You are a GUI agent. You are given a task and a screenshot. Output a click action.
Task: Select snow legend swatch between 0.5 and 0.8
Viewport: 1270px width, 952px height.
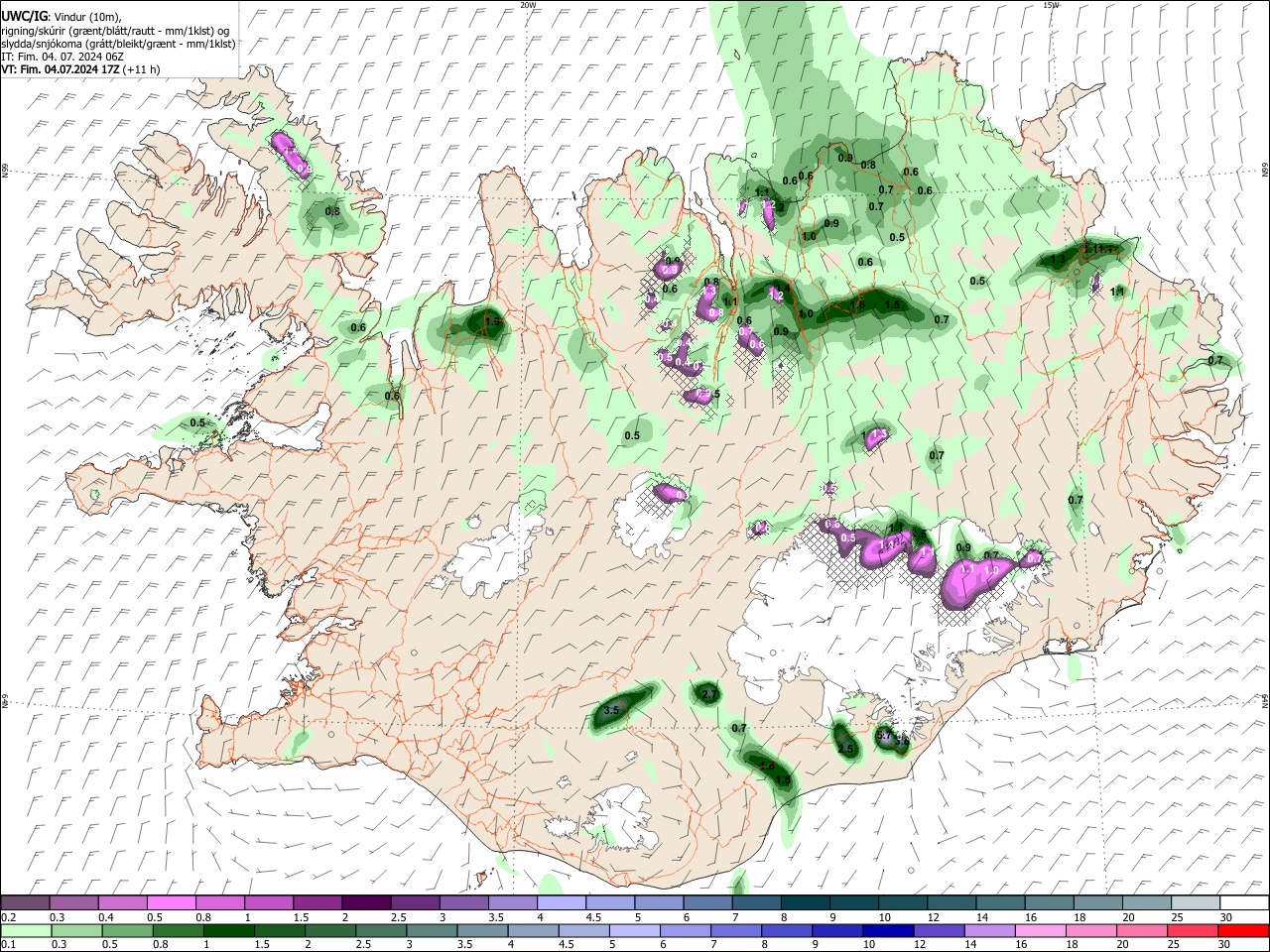(x=171, y=903)
